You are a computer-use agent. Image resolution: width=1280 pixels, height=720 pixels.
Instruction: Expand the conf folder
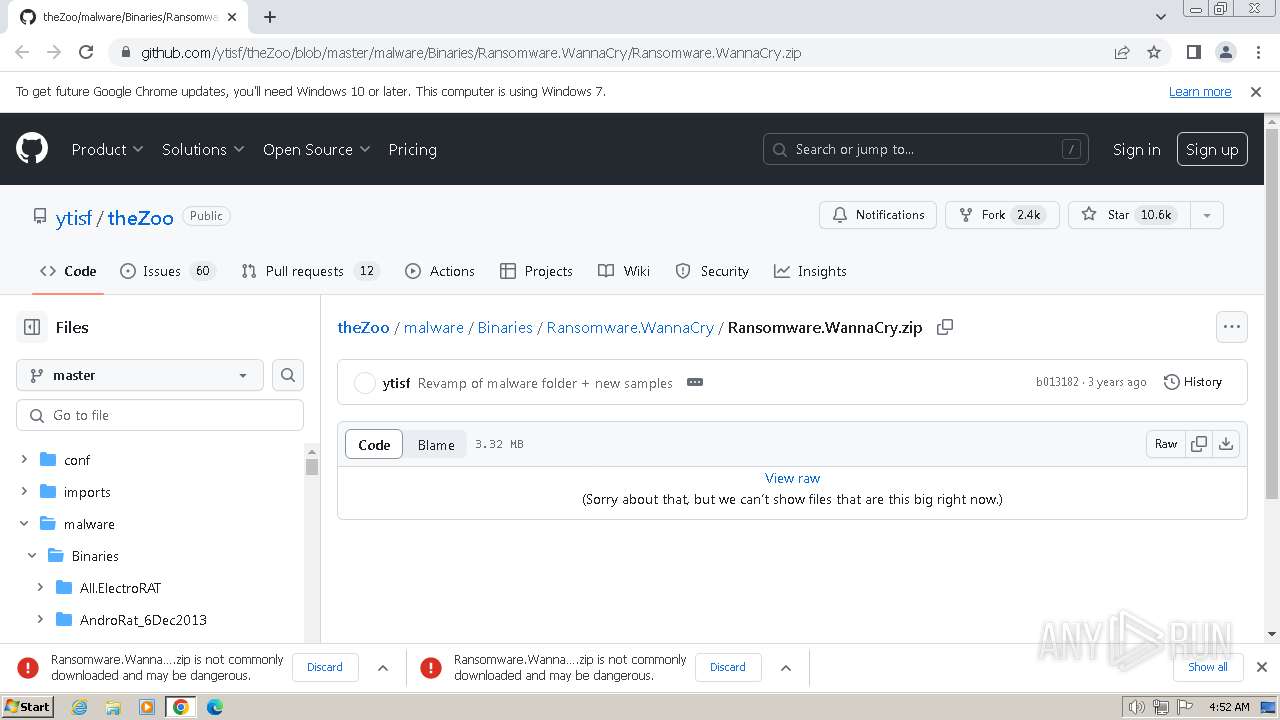[24, 460]
